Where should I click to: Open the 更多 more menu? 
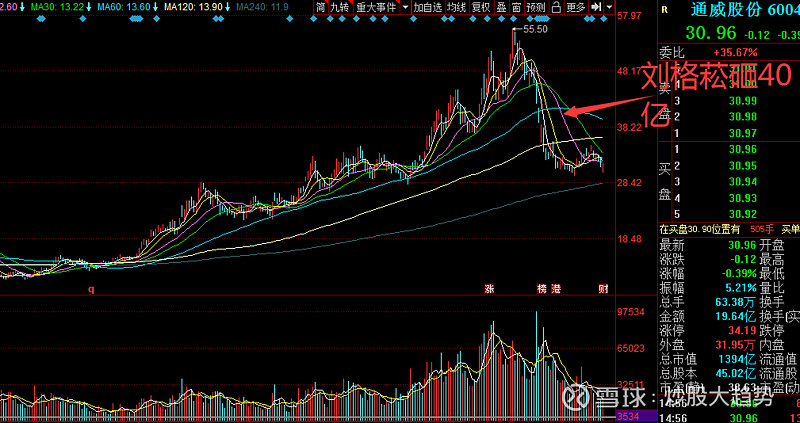tap(576, 7)
